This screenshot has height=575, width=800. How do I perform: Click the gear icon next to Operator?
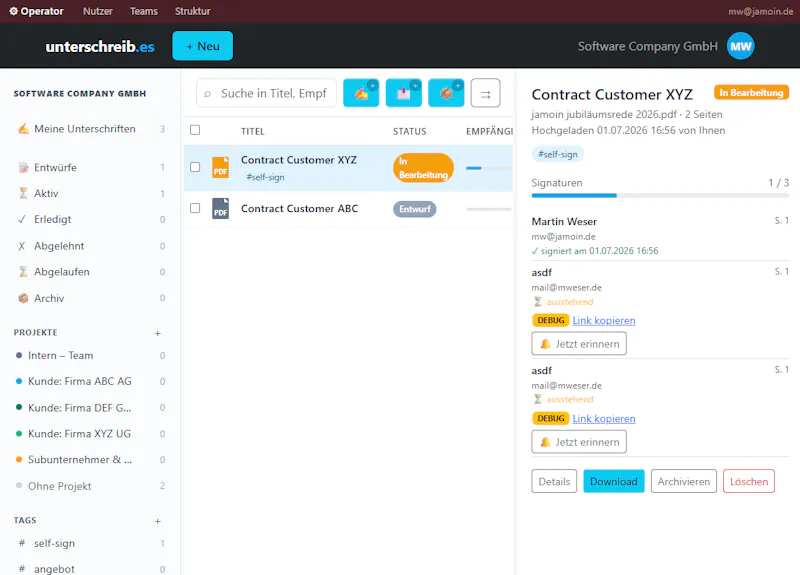pos(13,11)
